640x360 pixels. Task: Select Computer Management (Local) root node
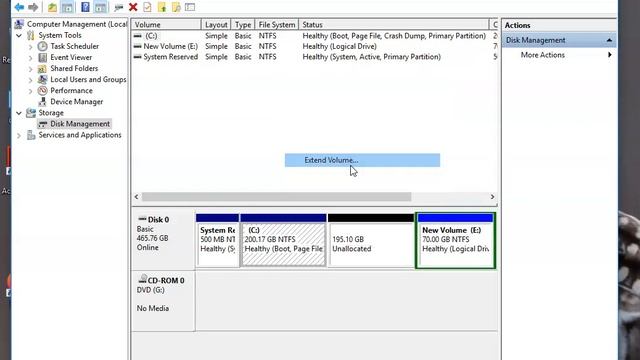pos(77,24)
